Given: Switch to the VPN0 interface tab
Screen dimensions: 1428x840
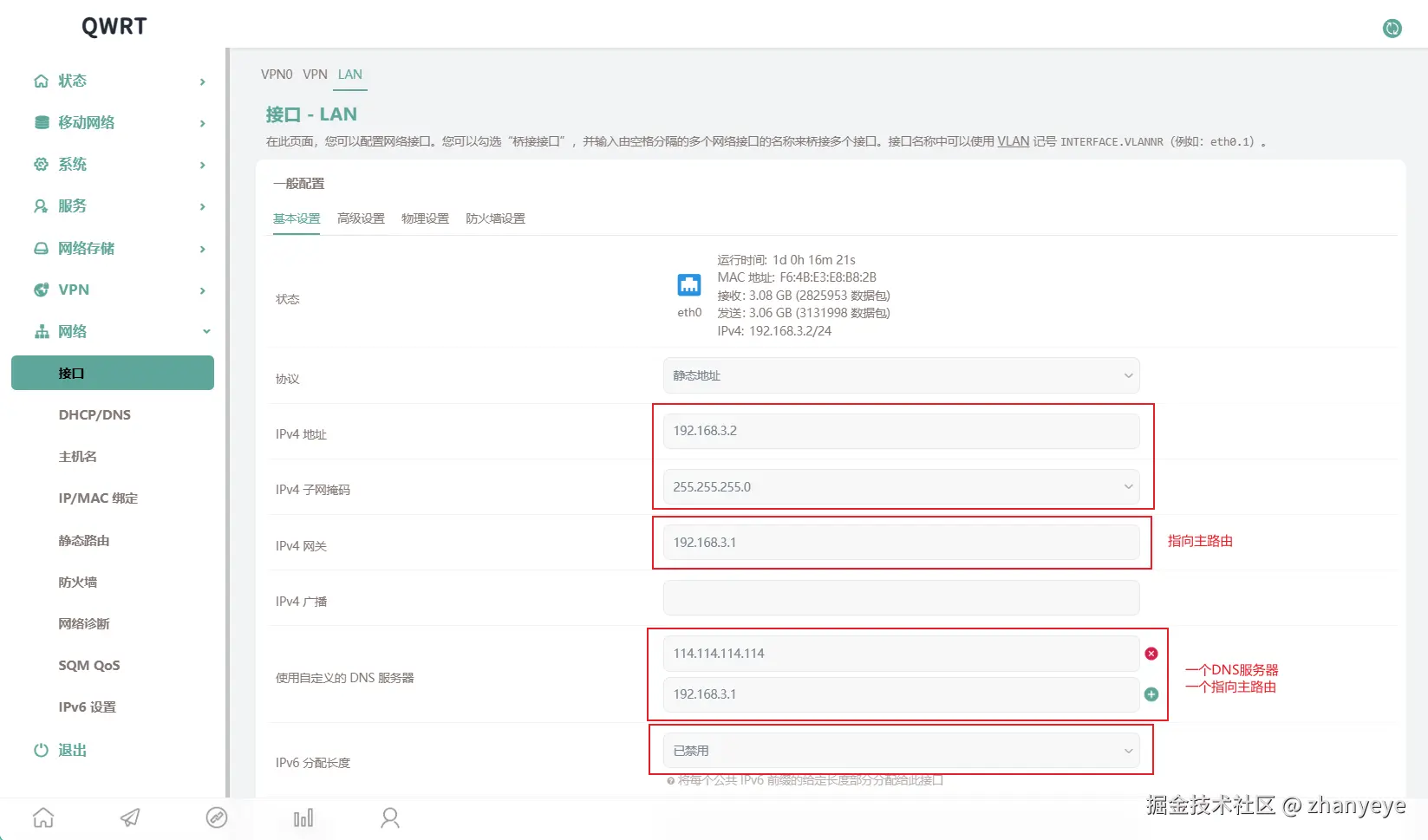Looking at the screenshot, I should [277, 75].
